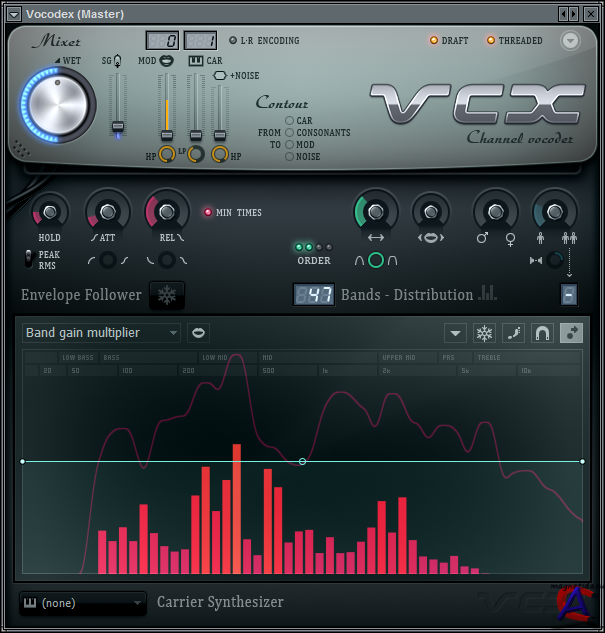Click the slide curve icon in envelope editor
The height and width of the screenshot is (633, 605).
coord(513,333)
